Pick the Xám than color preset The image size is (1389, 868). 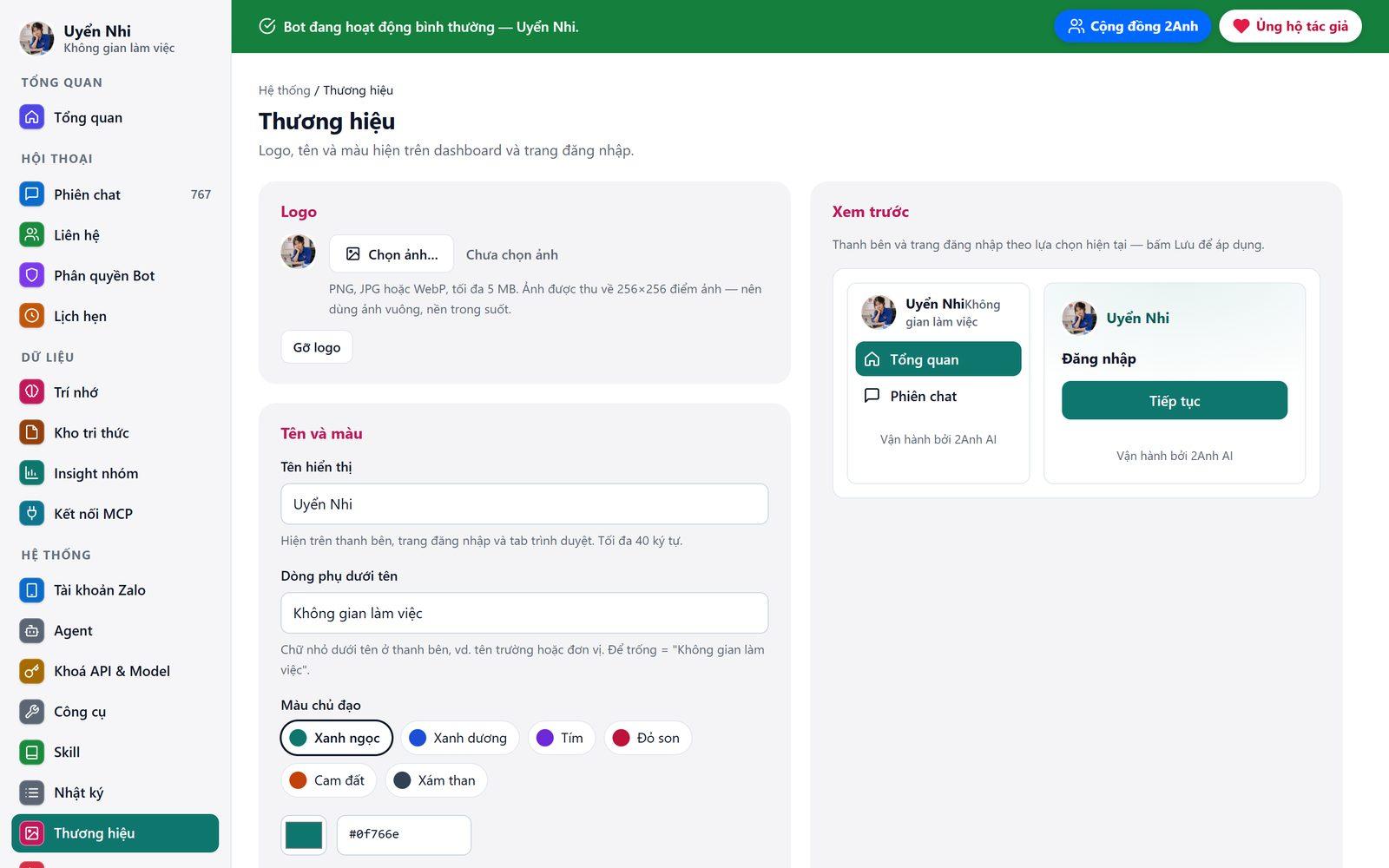tap(436, 780)
